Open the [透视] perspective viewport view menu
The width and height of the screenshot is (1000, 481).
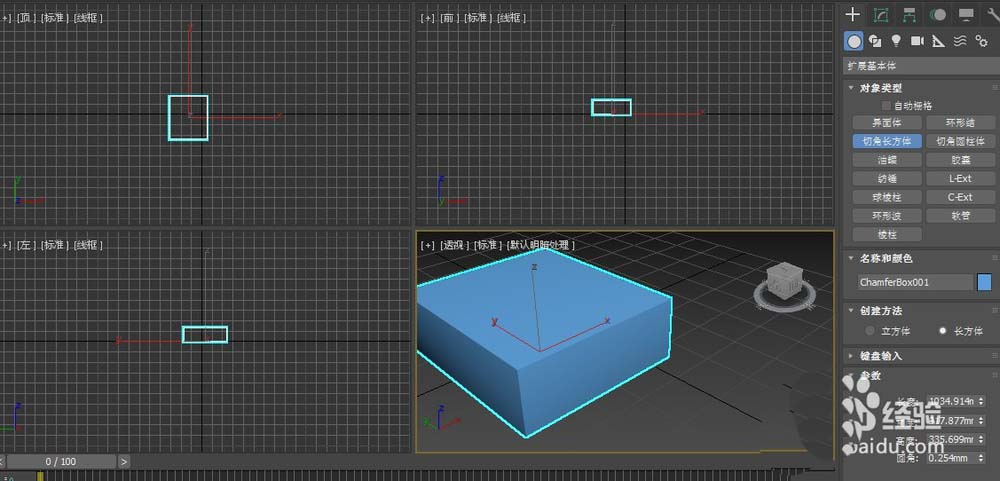click(454, 245)
